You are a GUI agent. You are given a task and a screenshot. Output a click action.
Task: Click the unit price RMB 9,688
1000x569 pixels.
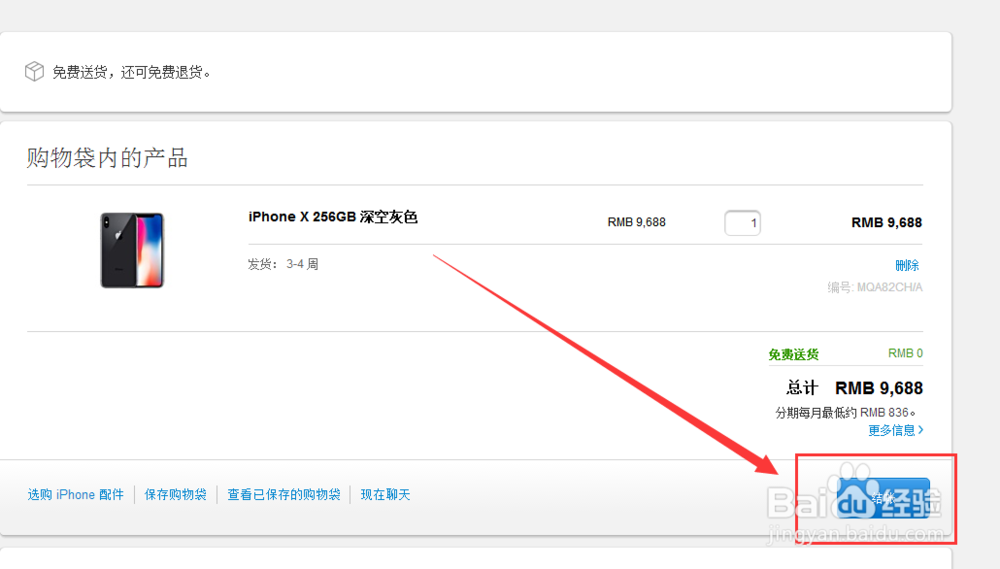pyautogui.click(x=636, y=222)
